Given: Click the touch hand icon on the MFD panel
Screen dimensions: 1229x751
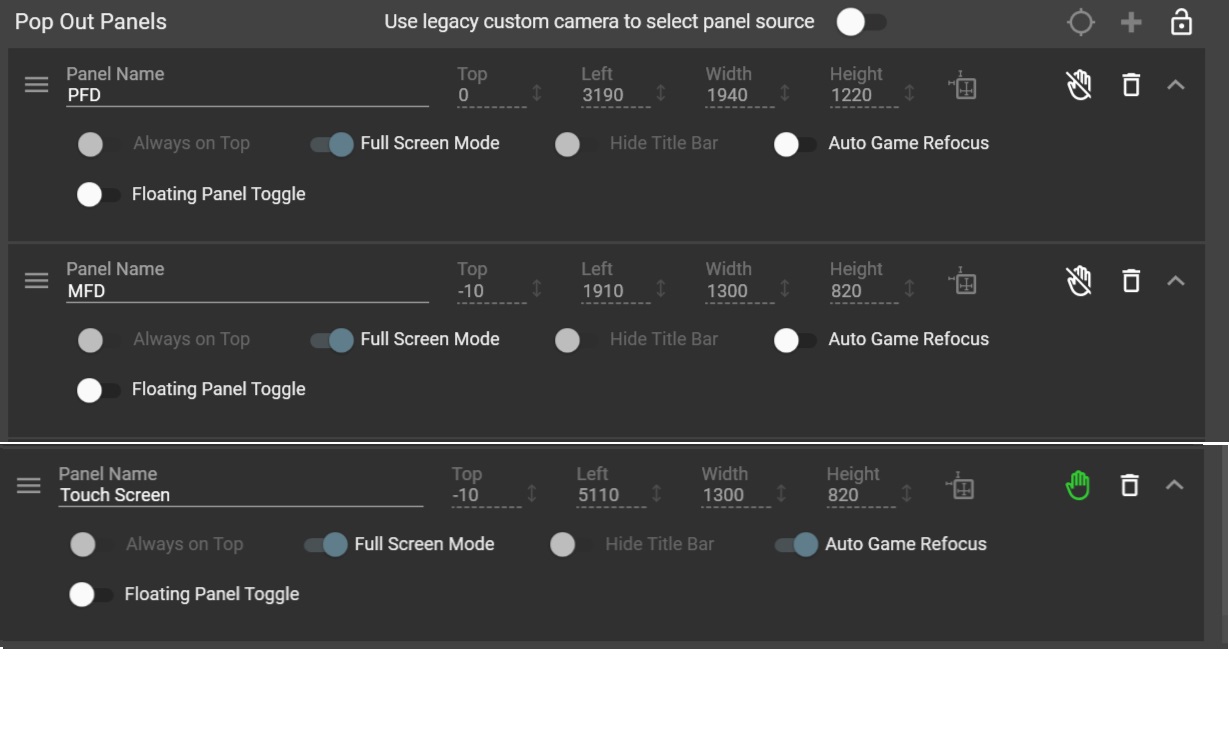Looking at the screenshot, I should pyautogui.click(x=1078, y=281).
